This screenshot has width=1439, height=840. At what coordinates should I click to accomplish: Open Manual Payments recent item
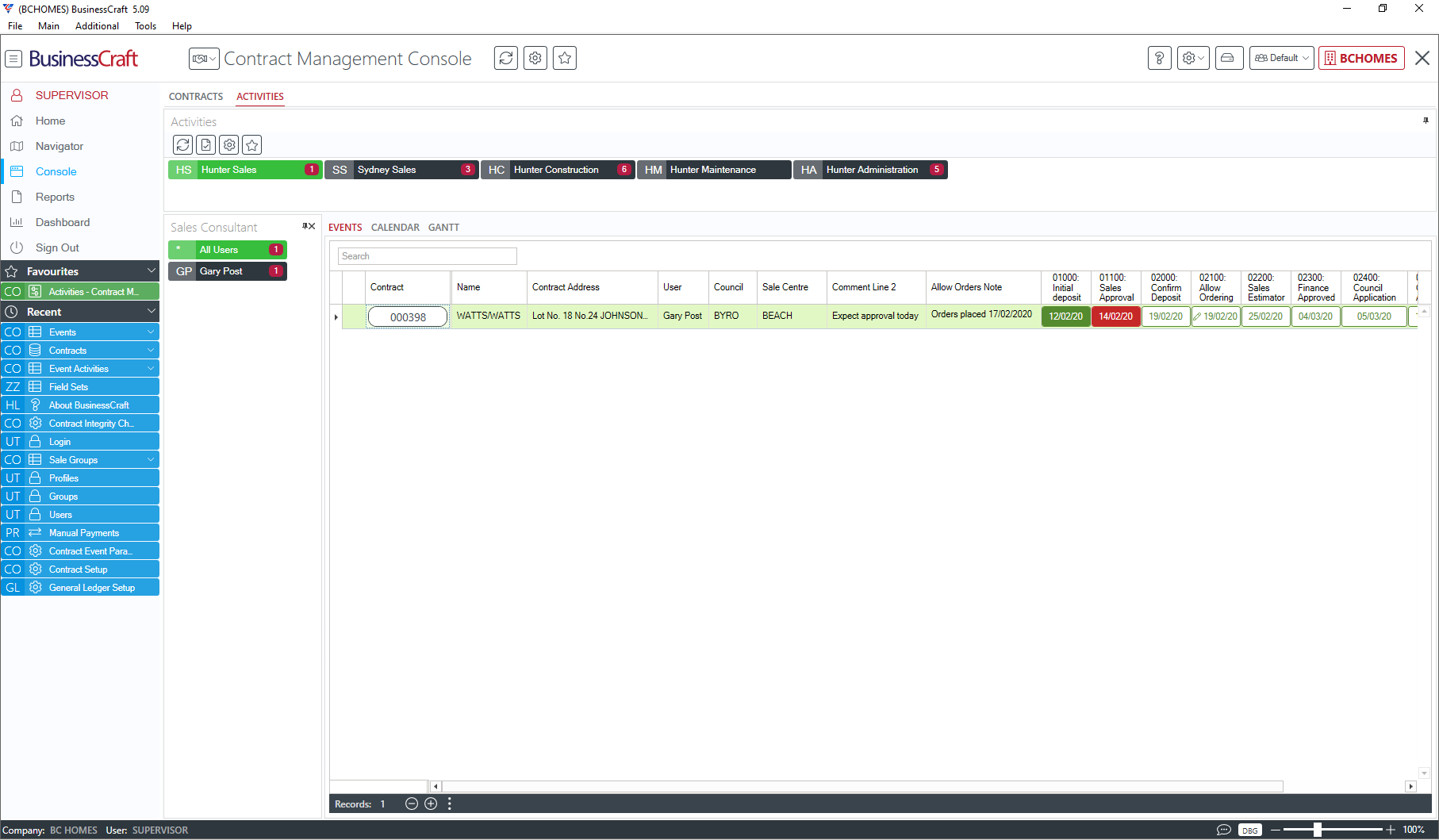(x=80, y=533)
